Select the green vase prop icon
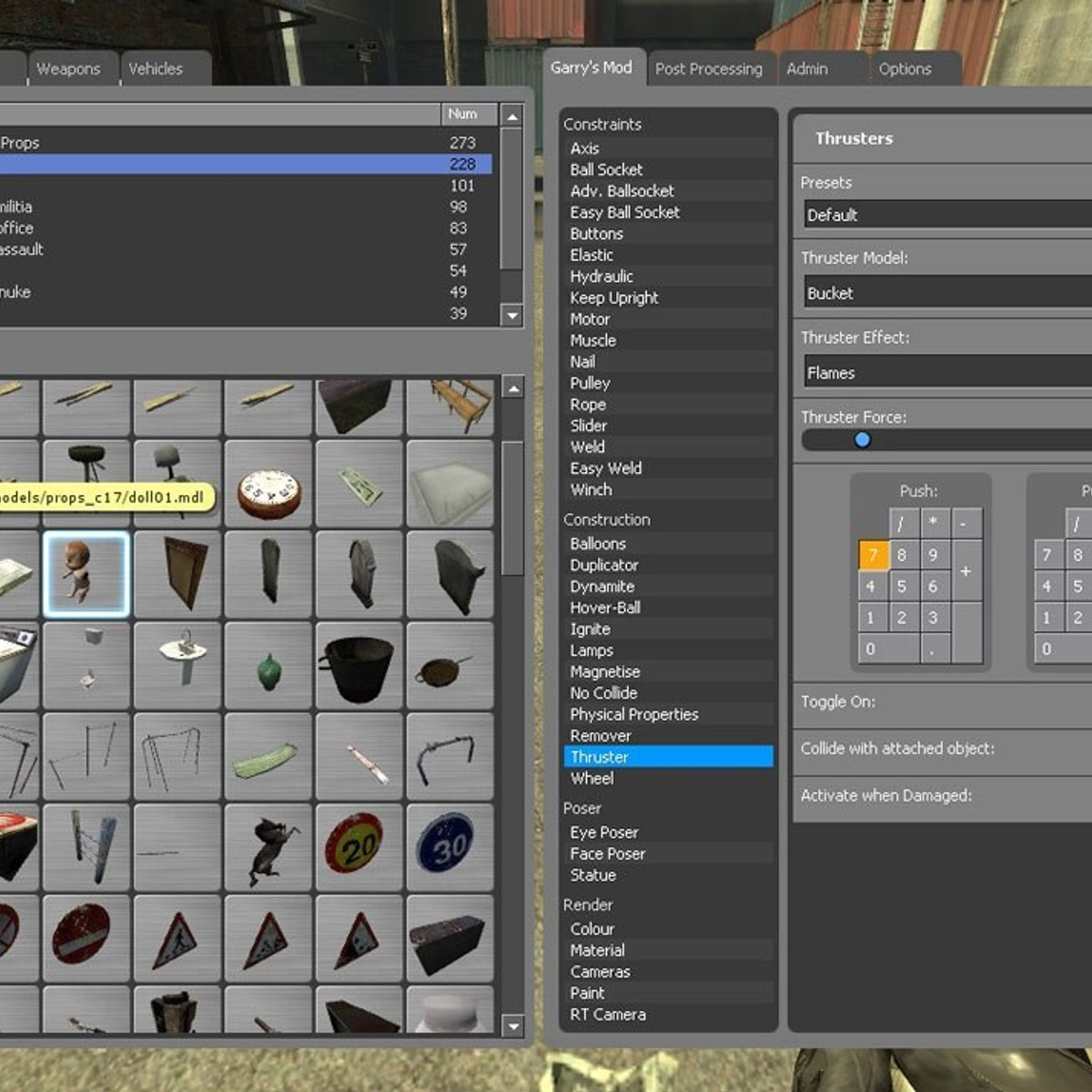 [268, 665]
